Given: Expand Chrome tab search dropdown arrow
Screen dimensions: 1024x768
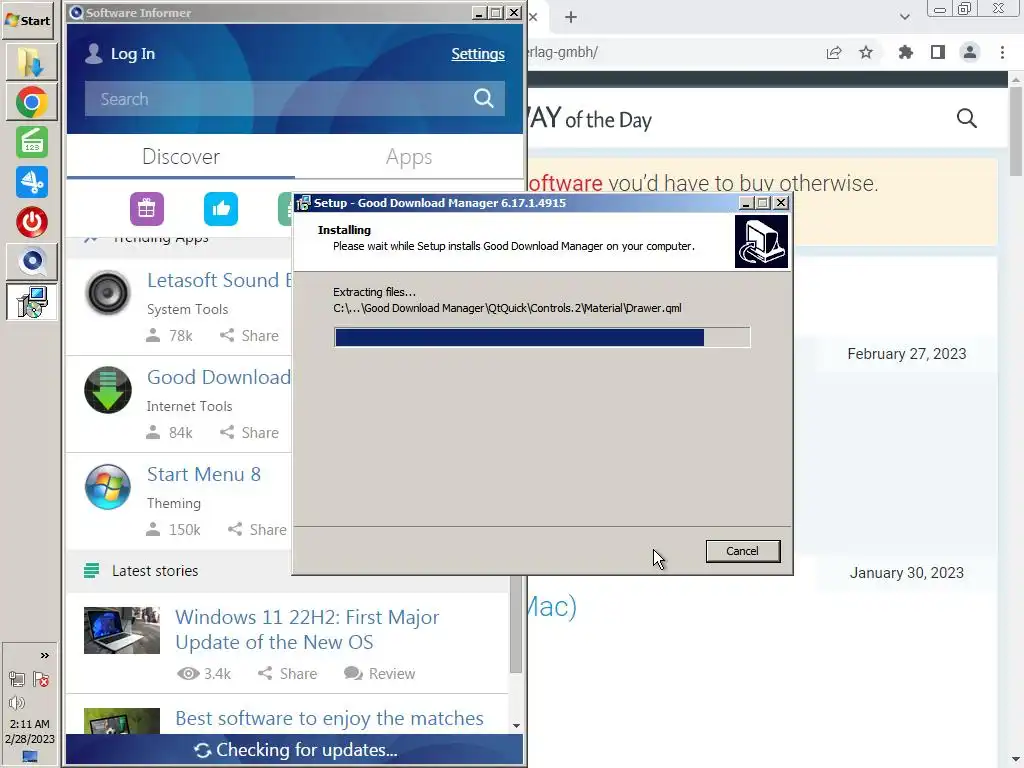Looking at the screenshot, I should pyautogui.click(x=904, y=17).
